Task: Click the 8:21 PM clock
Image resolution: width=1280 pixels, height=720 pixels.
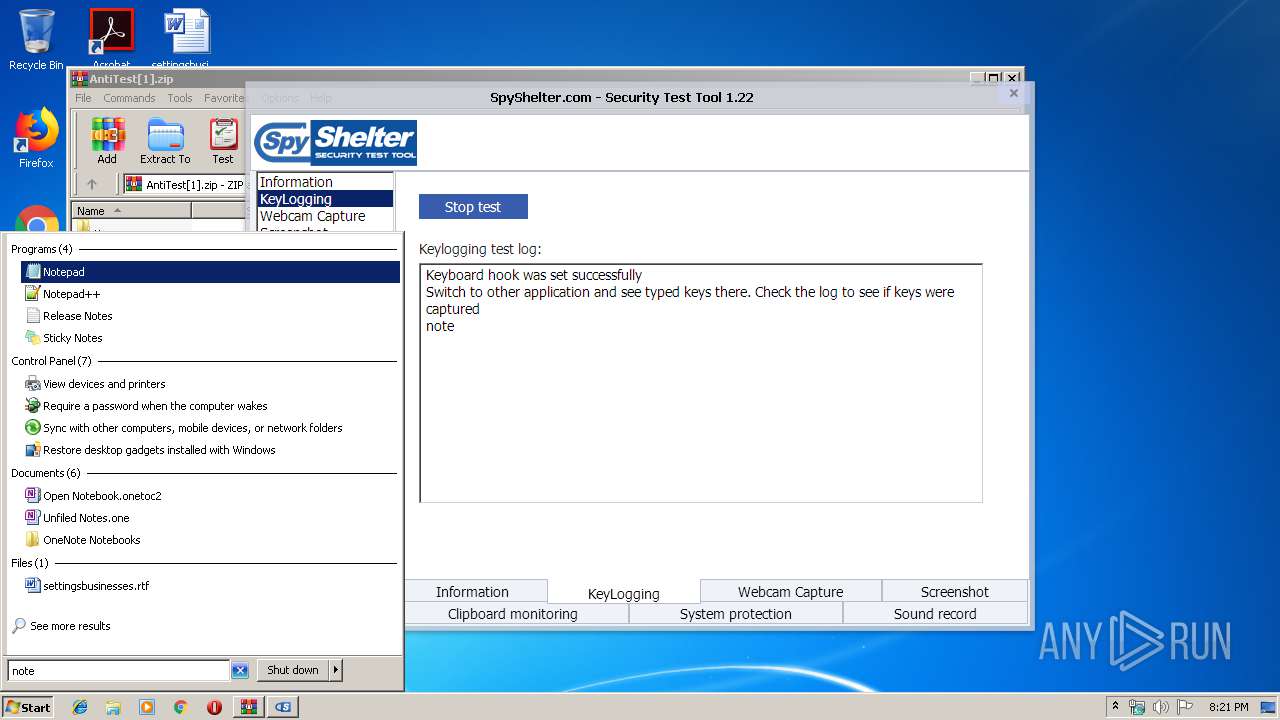Action: (1228, 707)
